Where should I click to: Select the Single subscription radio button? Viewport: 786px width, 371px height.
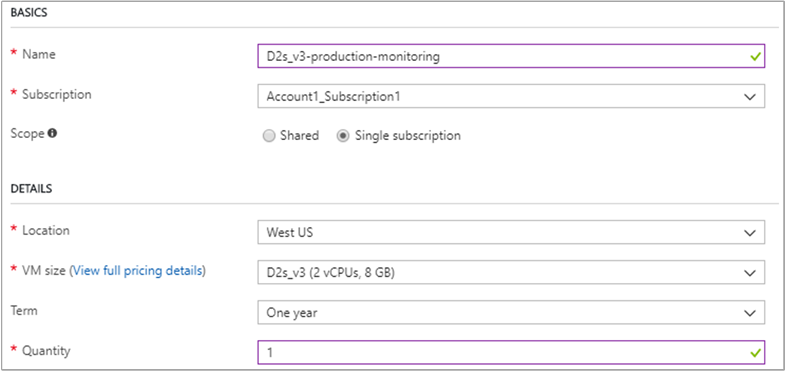point(343,136)
